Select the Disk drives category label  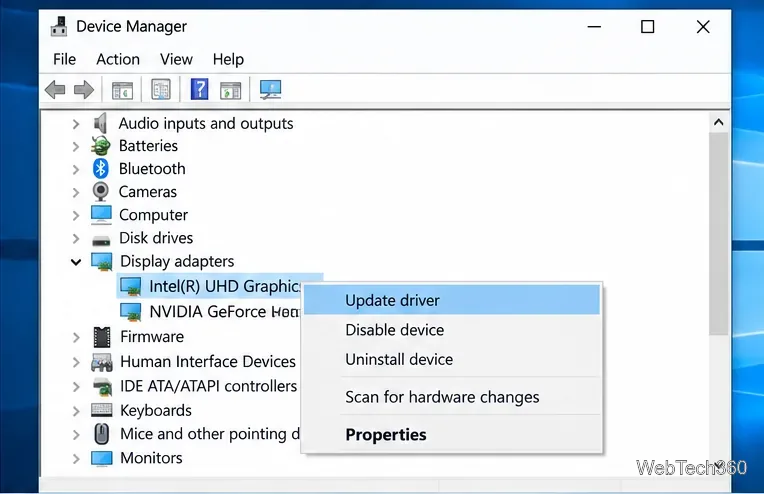(x=156, y=238)
